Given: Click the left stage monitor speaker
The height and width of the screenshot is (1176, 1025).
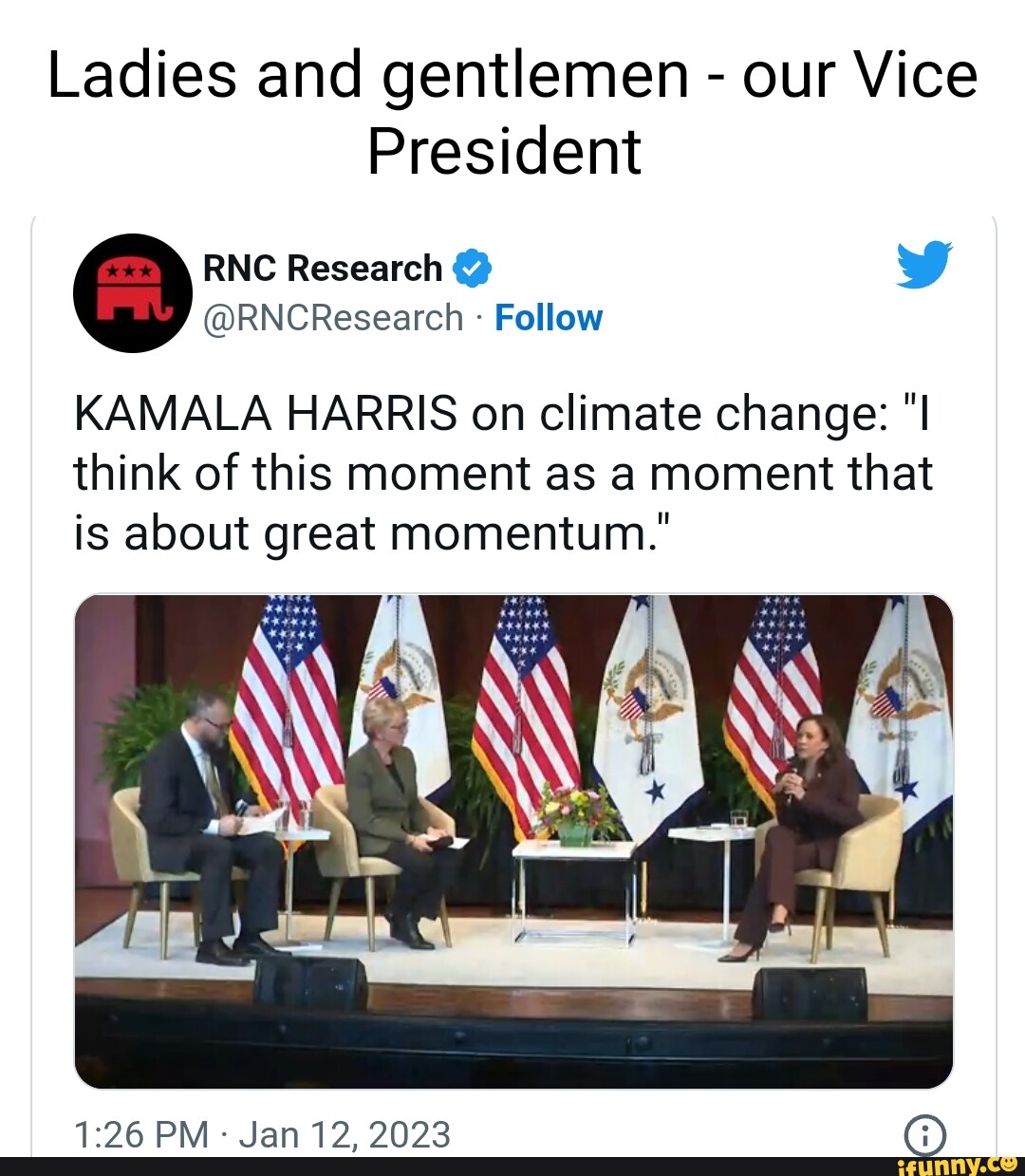Looking at the screenshot, I should coord(310,982).
